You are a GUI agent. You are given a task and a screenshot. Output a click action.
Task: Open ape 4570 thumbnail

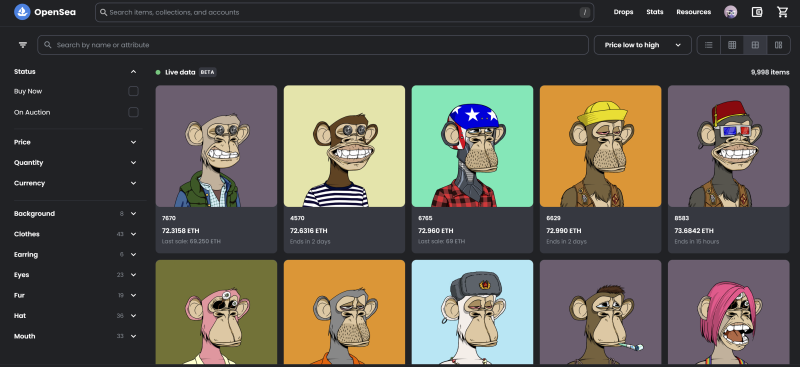pos(344,146)
